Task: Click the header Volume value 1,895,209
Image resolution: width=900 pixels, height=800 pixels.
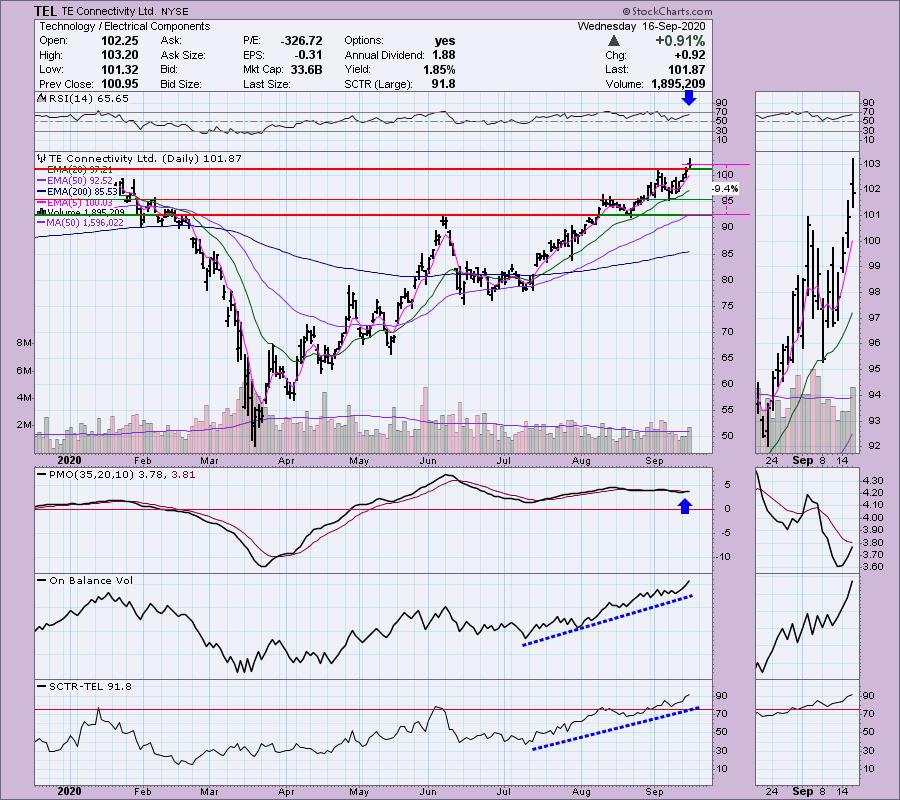Action: [x=678, y=84]
